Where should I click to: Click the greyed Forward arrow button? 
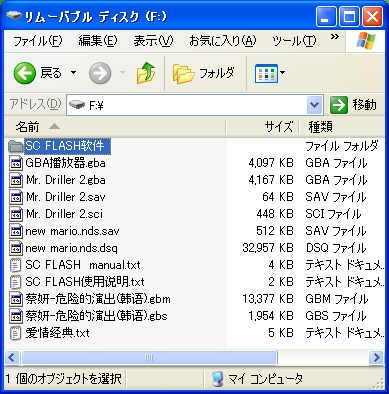point(100,73)
